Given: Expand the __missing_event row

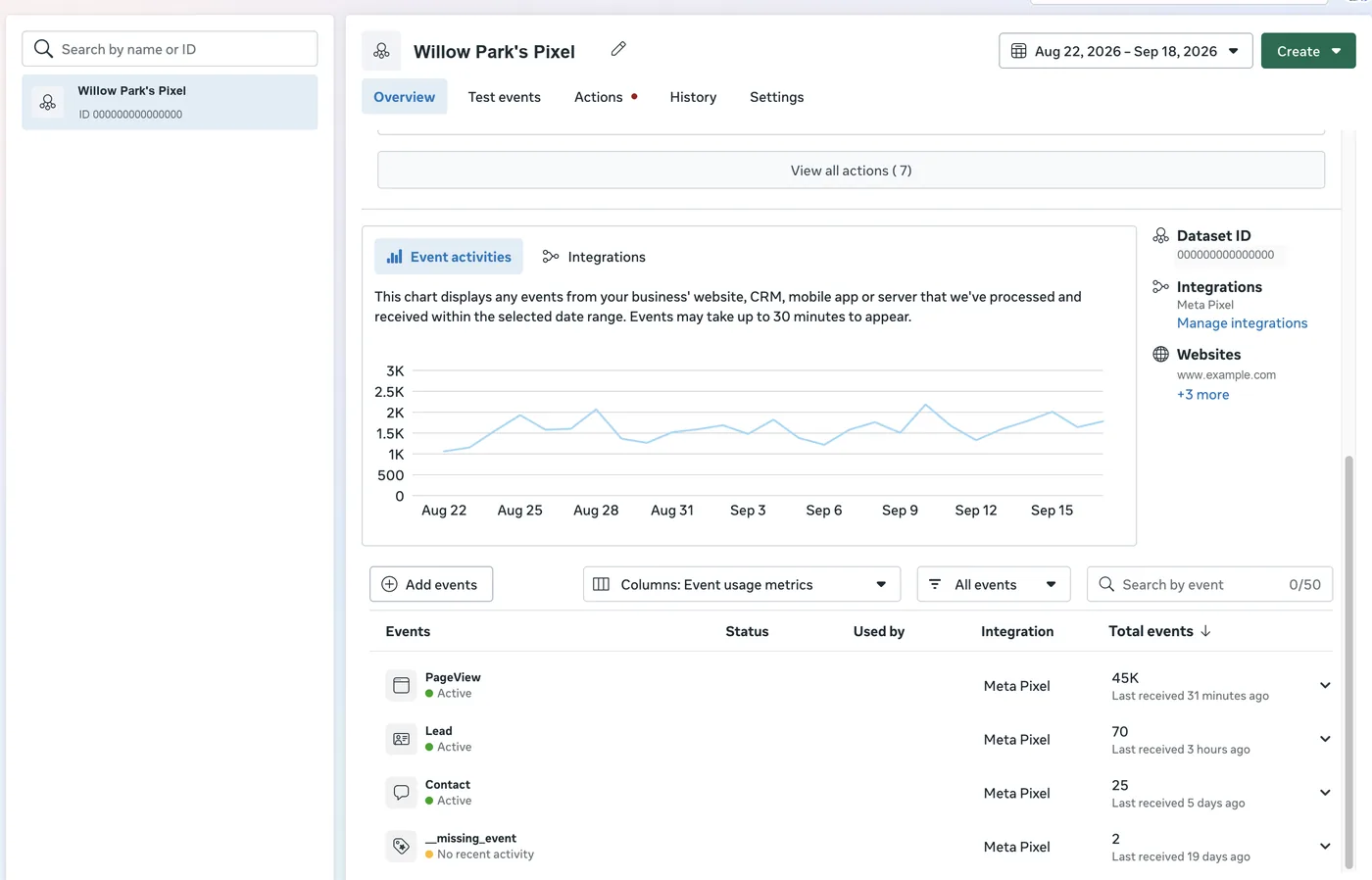Looking at the screenshot, I should tap(1325, 847).
